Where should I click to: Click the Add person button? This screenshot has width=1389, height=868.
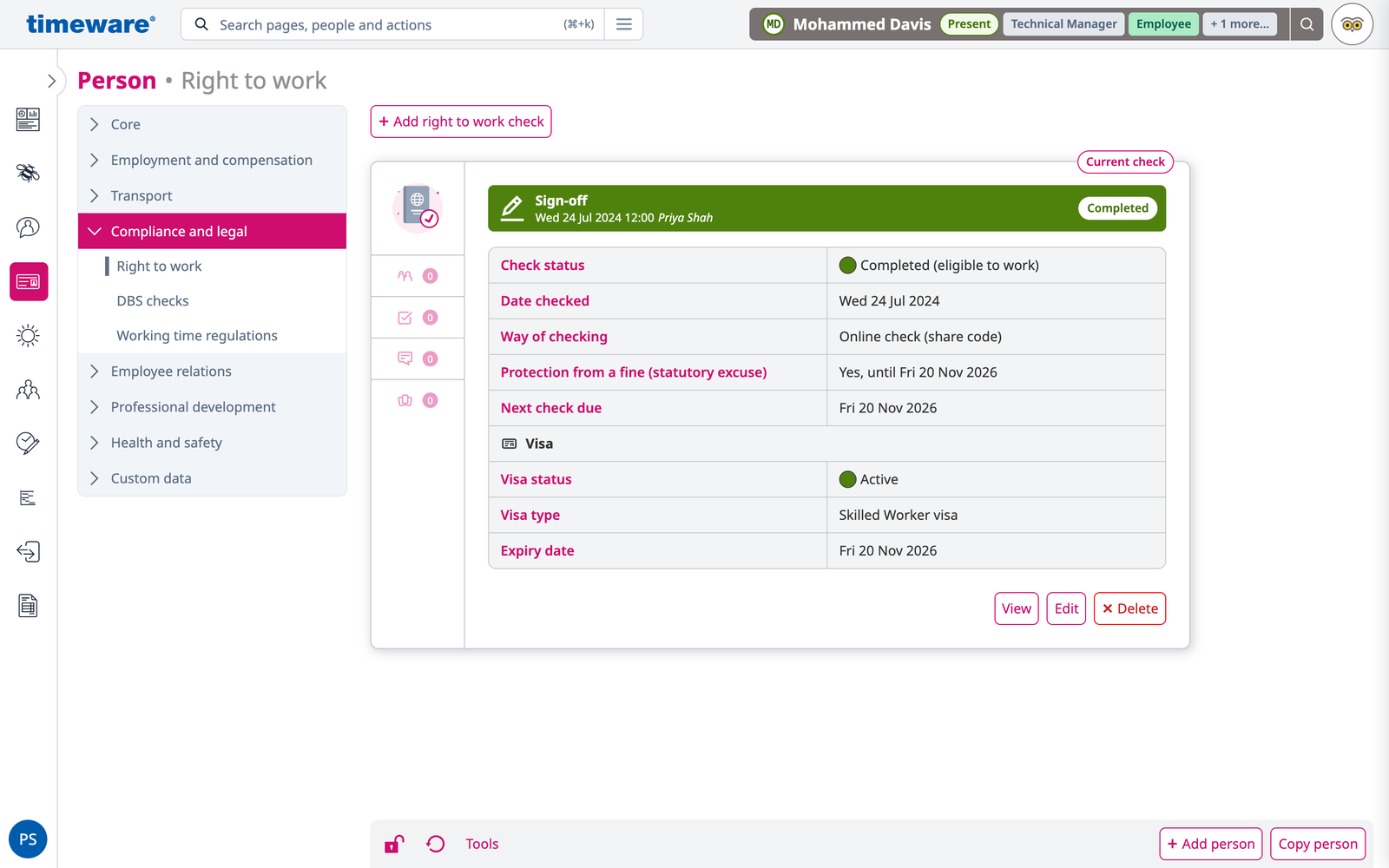[1211, 844]
